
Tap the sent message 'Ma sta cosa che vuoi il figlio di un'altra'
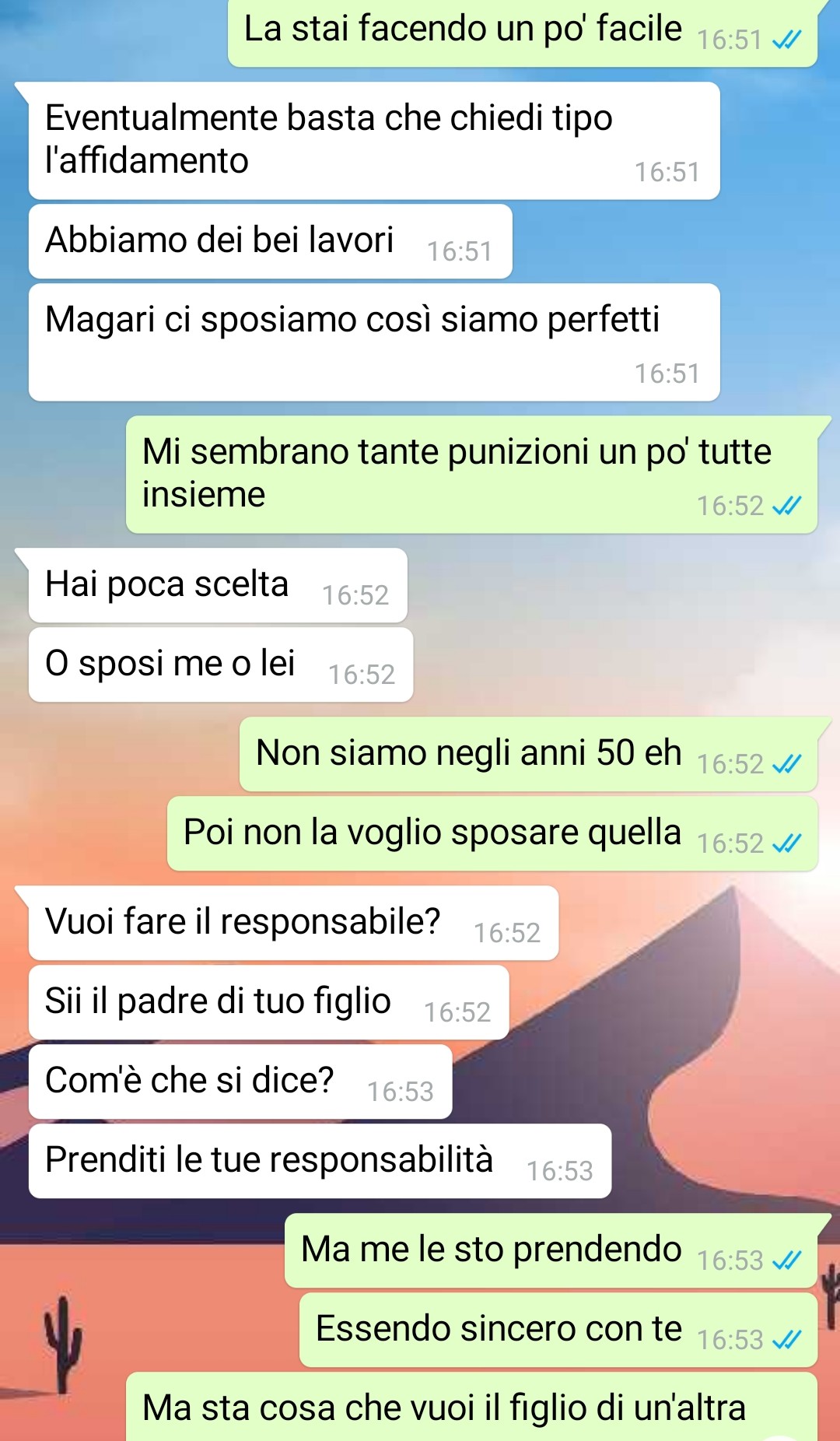[471, 1407]
